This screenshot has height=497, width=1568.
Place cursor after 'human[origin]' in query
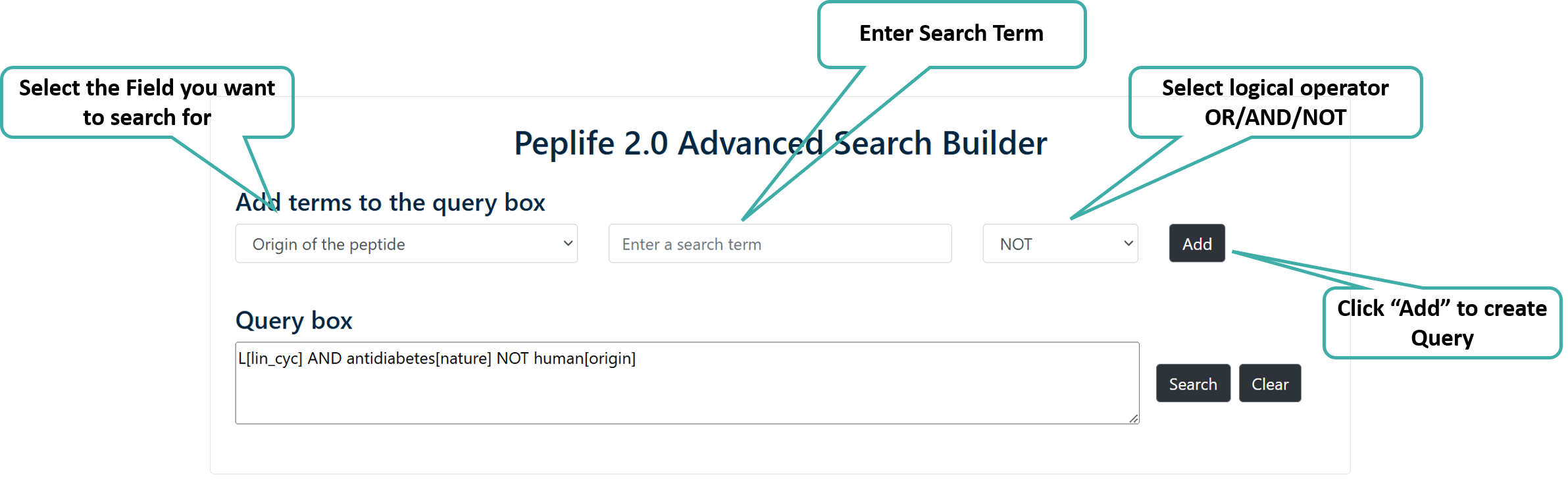tap(637, 358)
